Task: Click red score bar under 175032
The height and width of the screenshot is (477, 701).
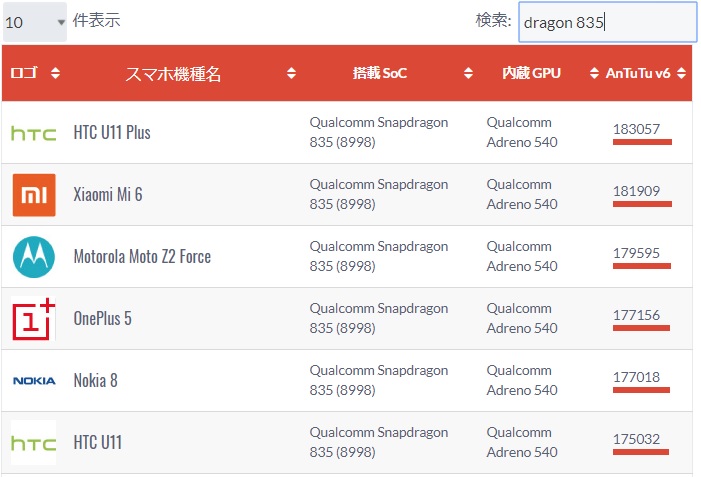Action: coord(641,452)
